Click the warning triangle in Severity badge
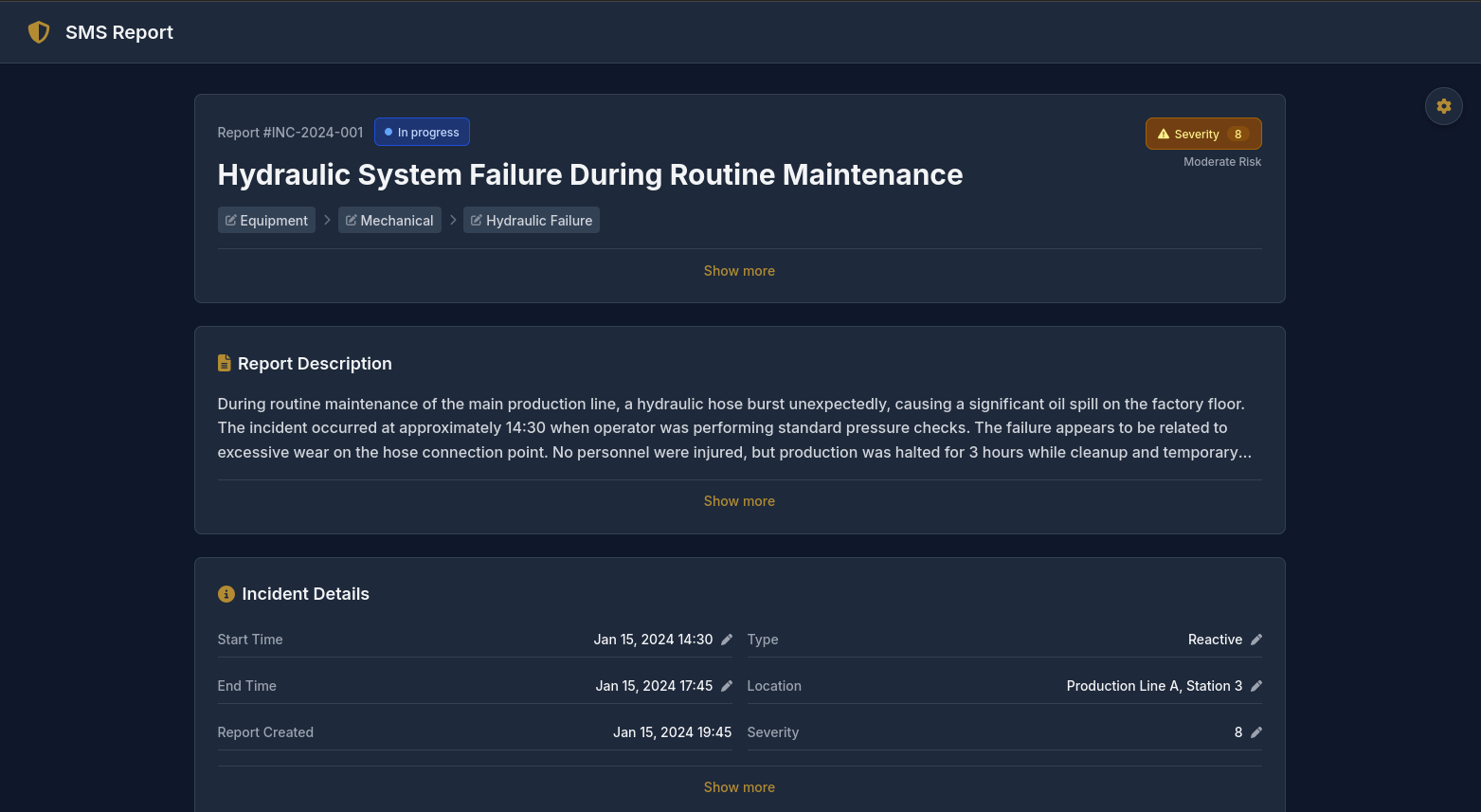The height and width of the screenshot is (812, 1481). click(1164, 135)
